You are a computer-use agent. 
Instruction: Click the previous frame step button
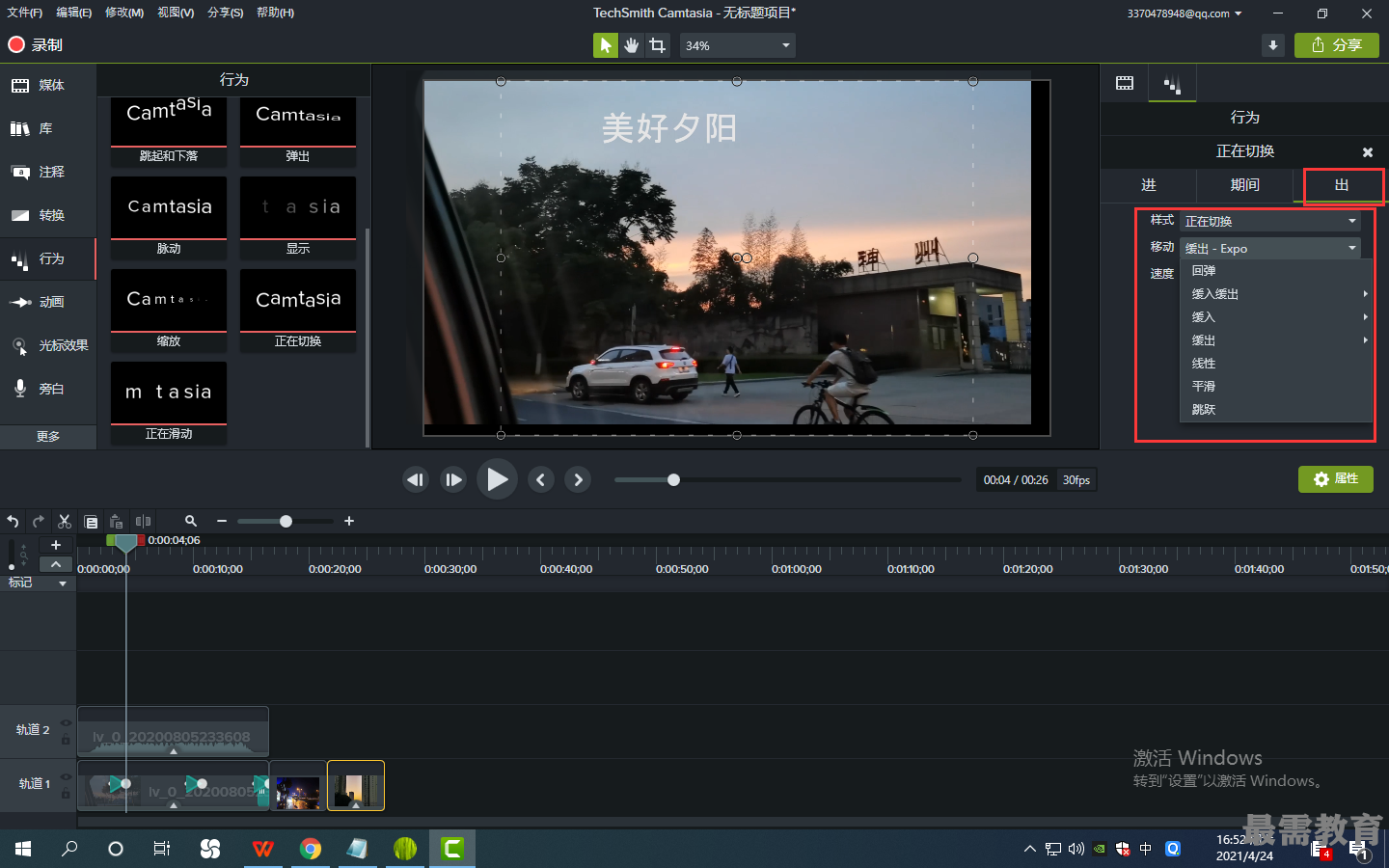[416, 479]
